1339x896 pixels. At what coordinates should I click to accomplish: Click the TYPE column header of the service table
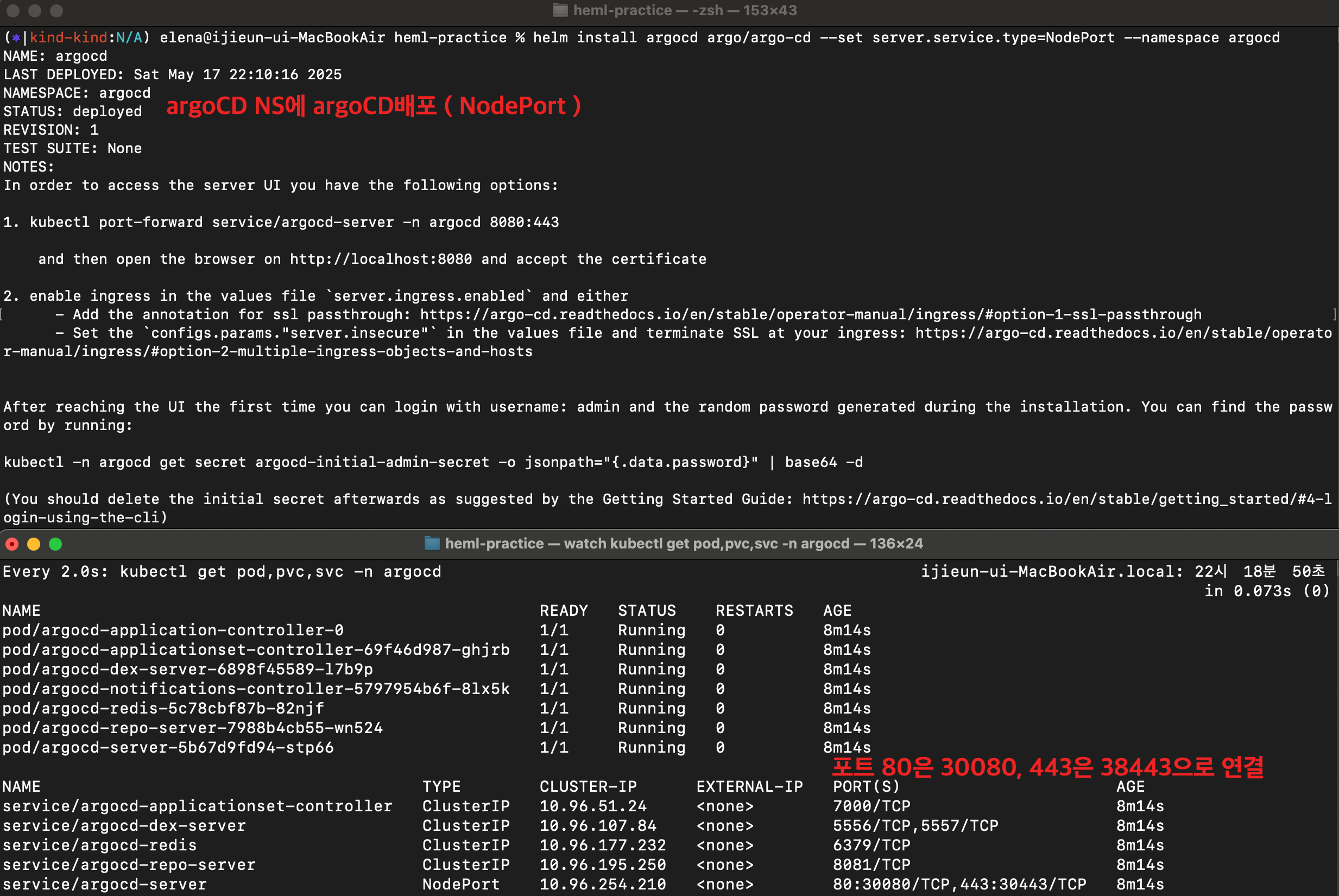click(441, 786)
